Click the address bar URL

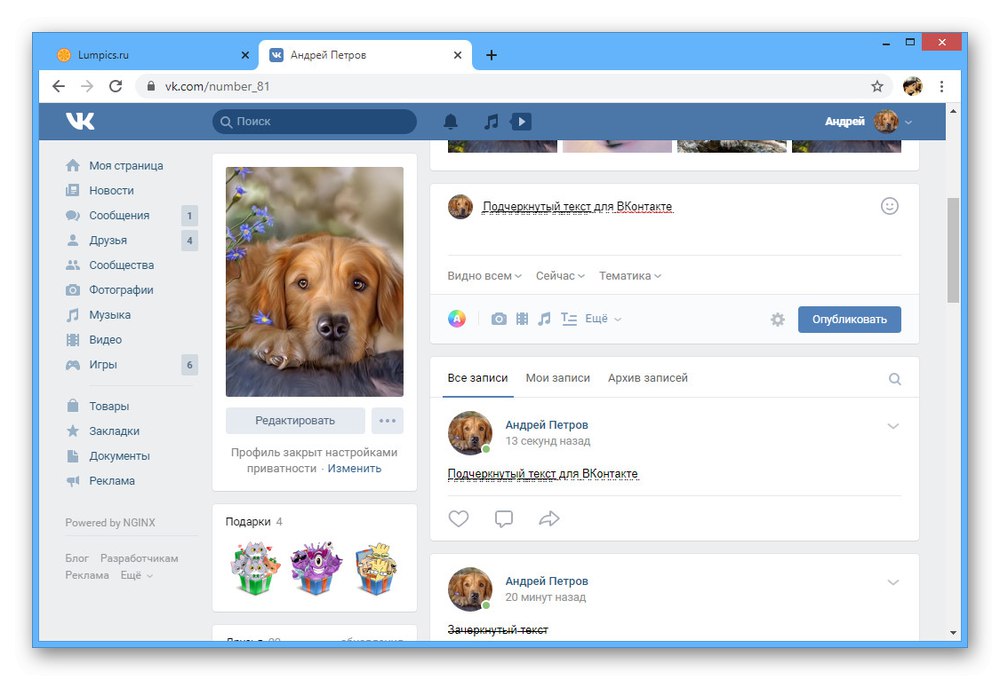click(217, 86)
